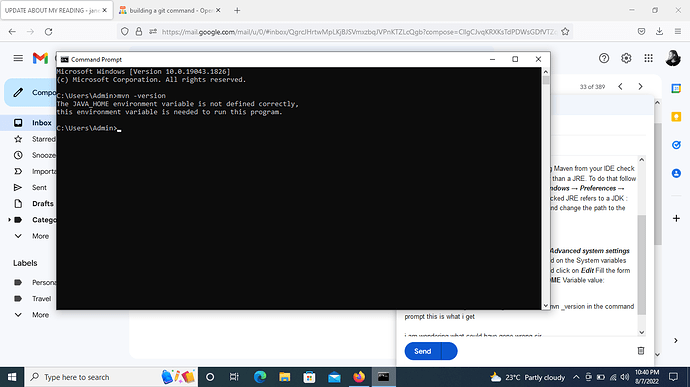Click the Firefox address bar URL

pos(359,32)
